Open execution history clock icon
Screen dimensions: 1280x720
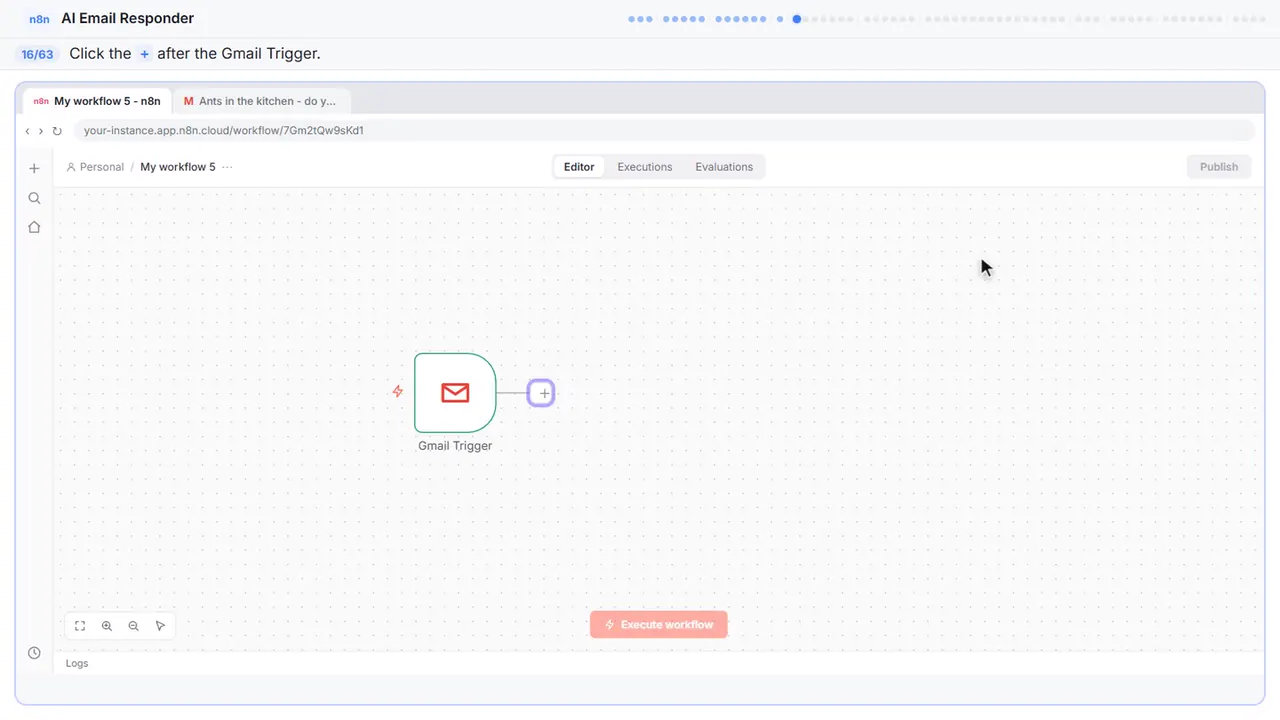tap(34, 653)
